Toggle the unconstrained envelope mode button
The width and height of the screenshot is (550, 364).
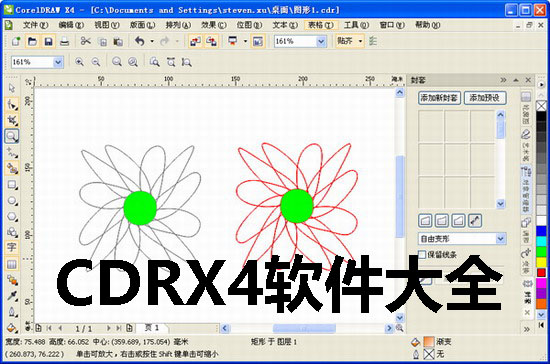475,221
